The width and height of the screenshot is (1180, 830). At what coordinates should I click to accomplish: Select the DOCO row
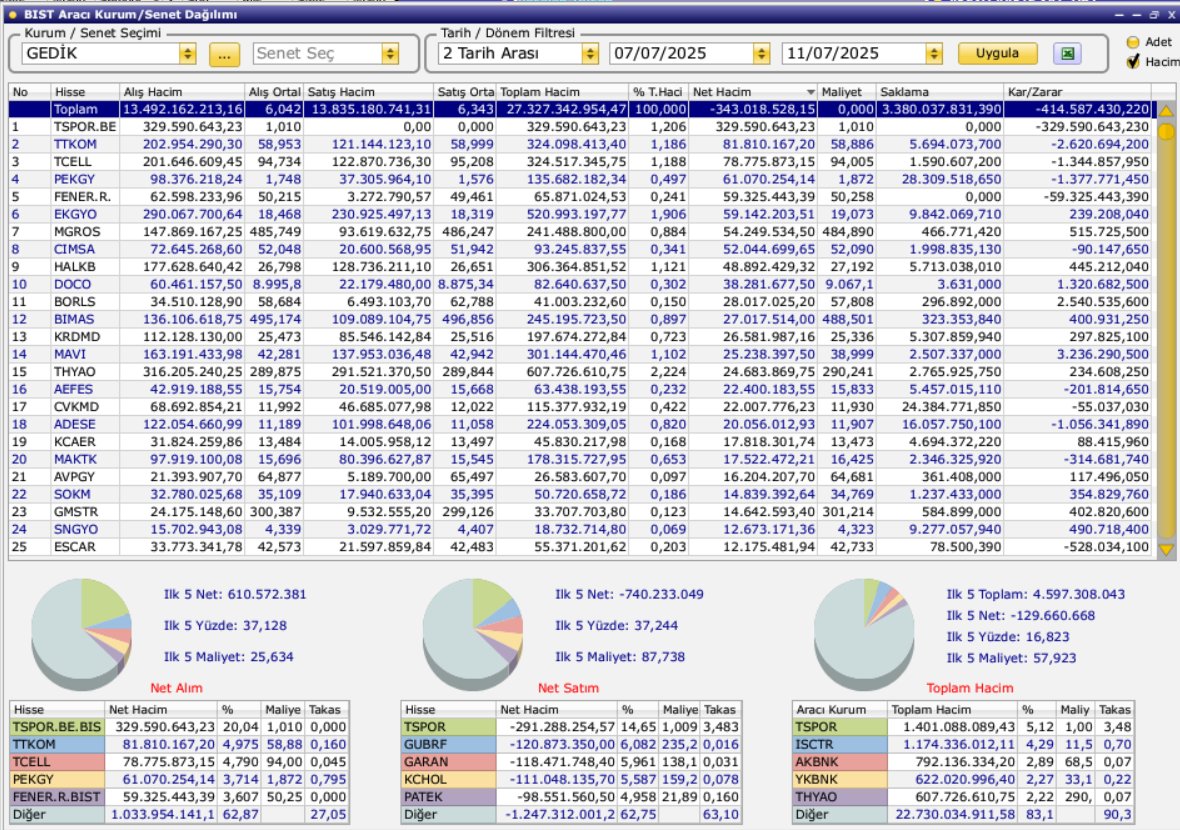[580, 284]
